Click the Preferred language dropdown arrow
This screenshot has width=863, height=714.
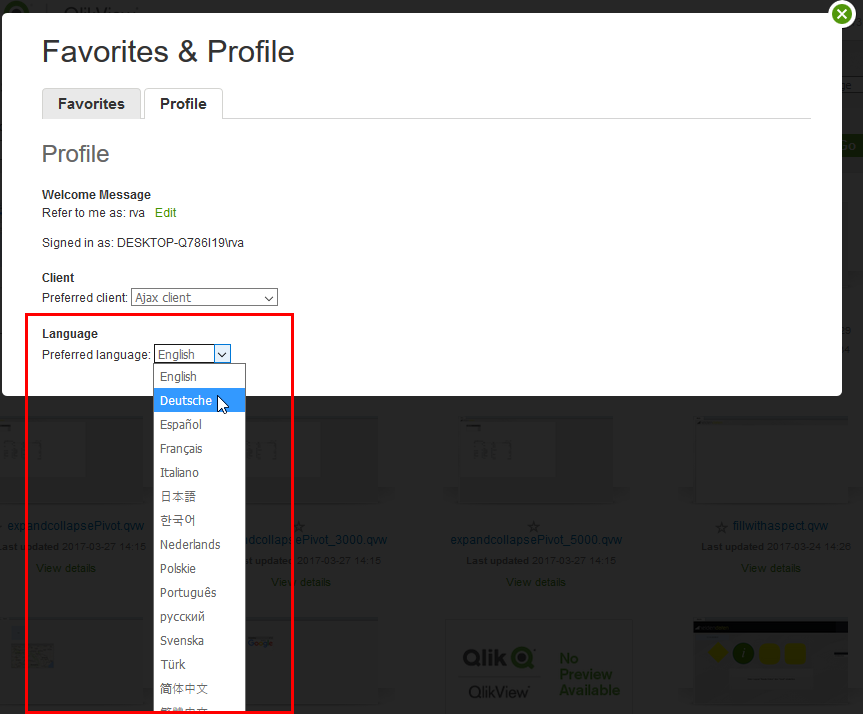click(x=222, y=354)
